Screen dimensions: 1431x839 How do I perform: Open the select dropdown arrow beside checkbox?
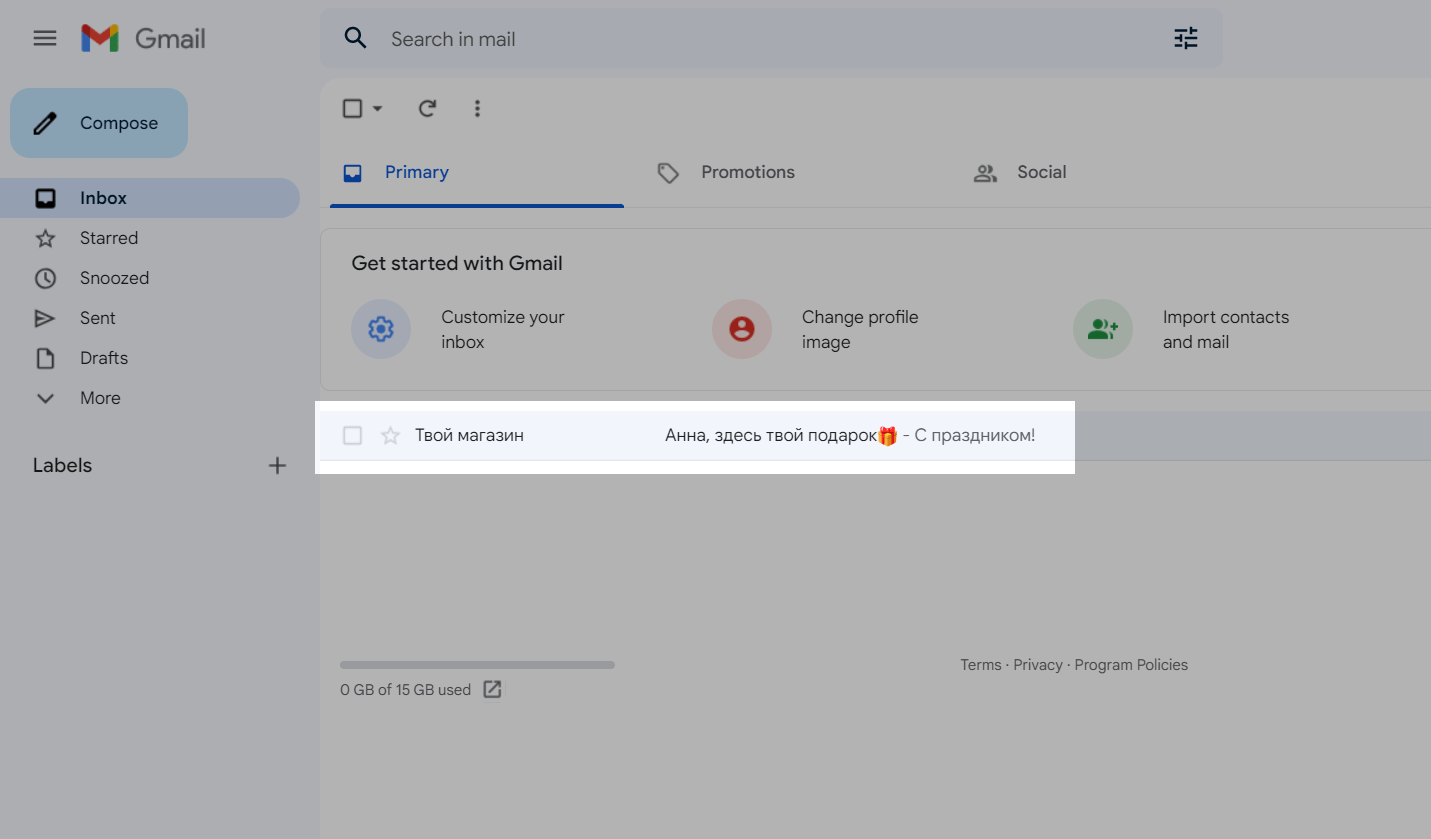click(377, 108)
